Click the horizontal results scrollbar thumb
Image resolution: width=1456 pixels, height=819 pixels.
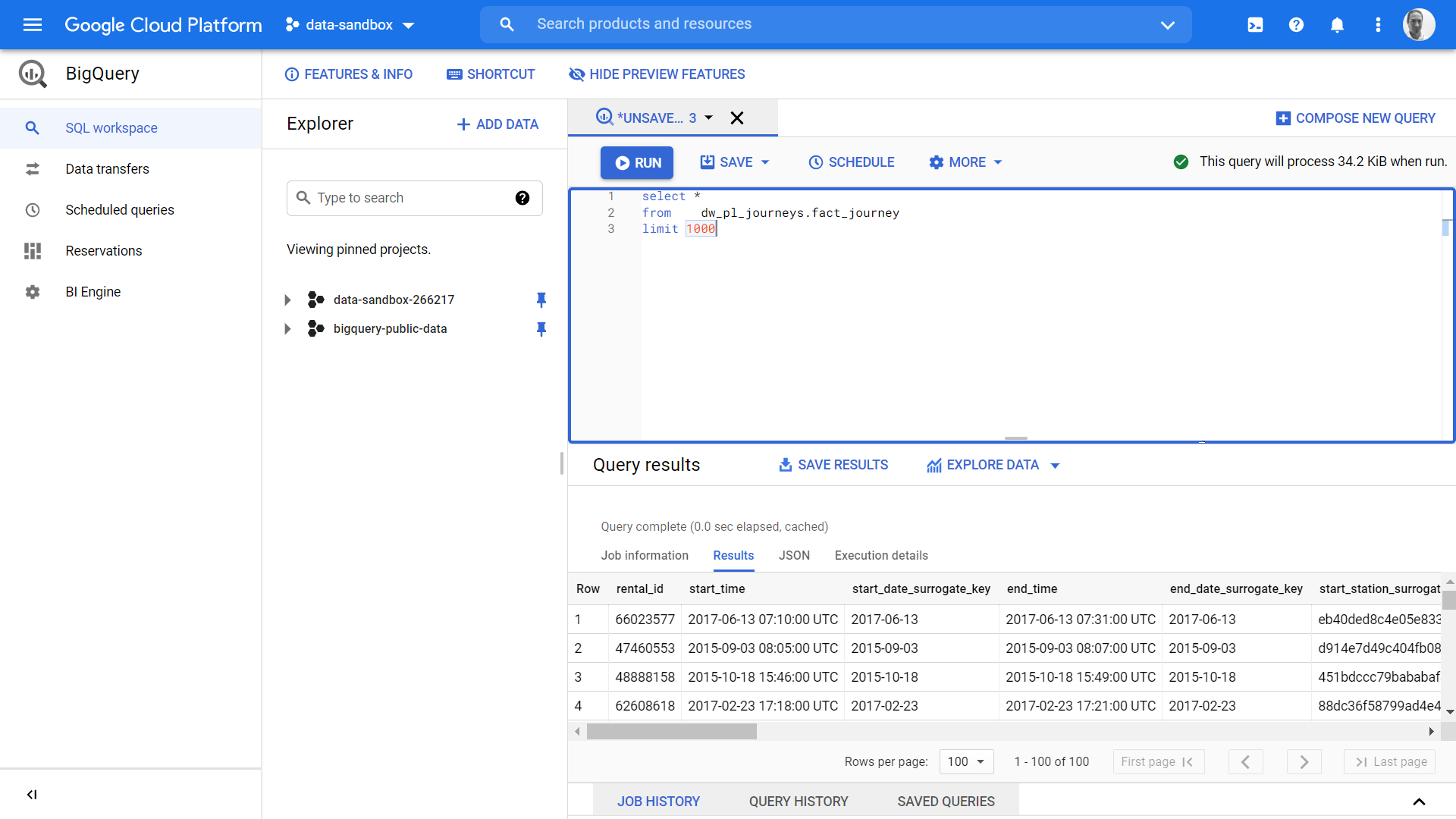(x=672, y=731)
